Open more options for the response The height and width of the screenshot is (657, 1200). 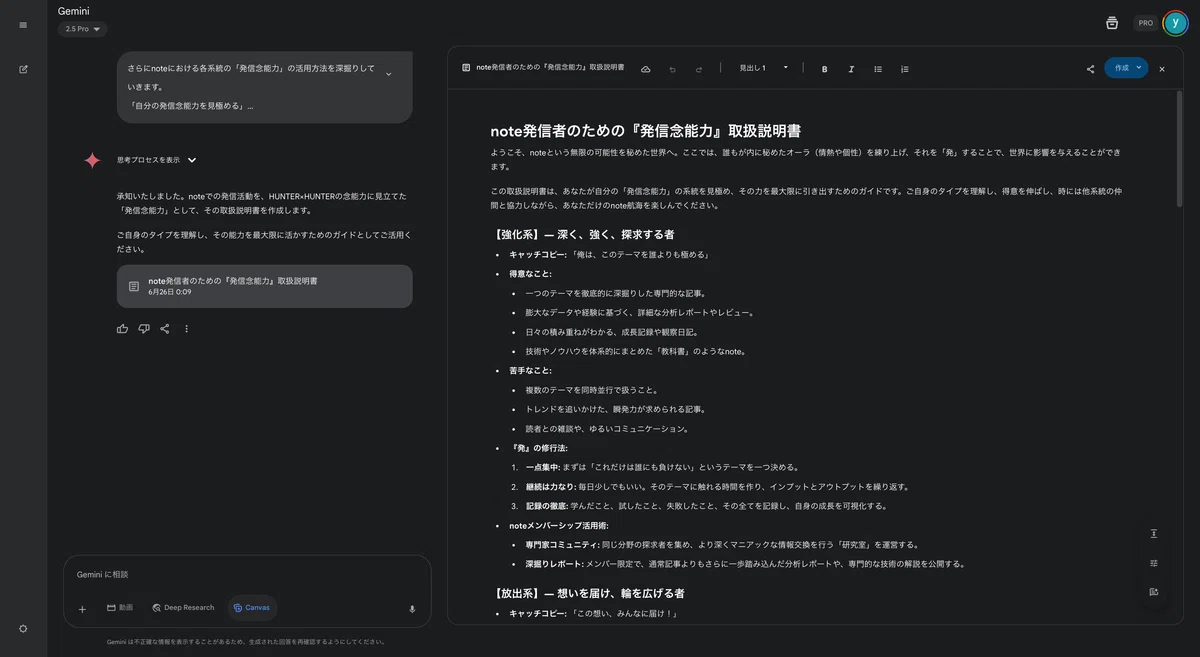186,328
